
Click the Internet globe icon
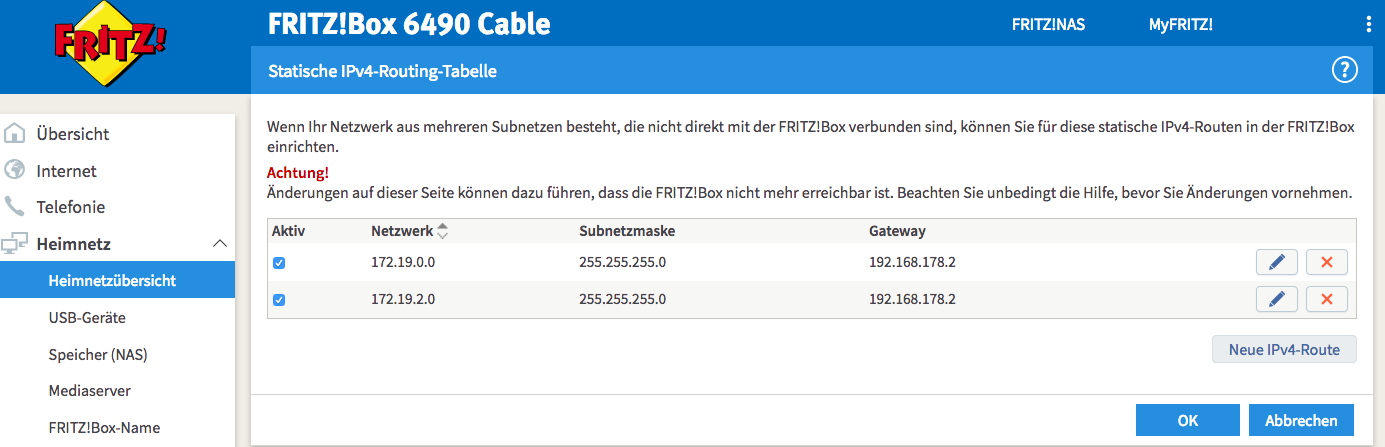(15, 171)
